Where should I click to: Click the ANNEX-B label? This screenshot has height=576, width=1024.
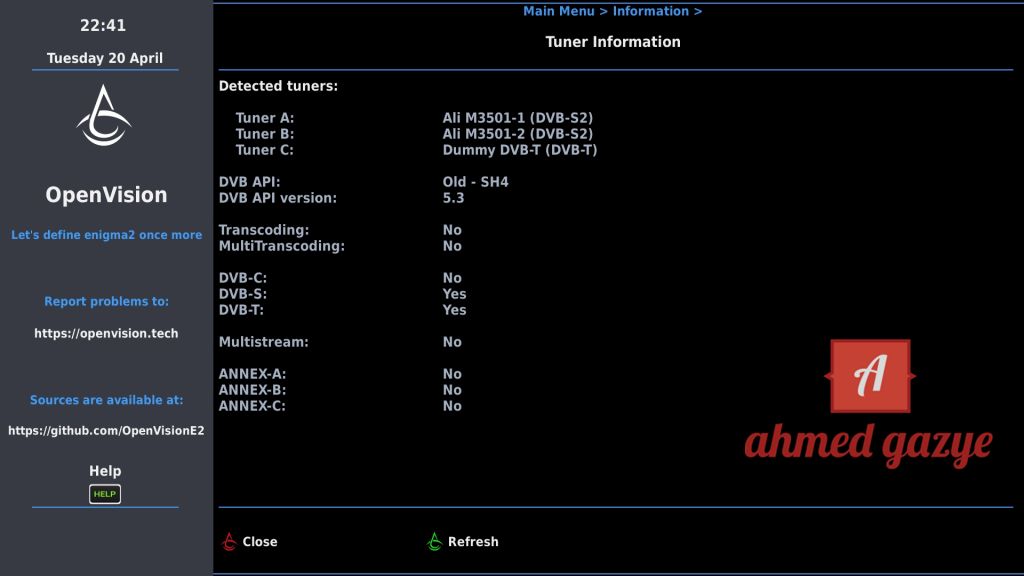252,390
